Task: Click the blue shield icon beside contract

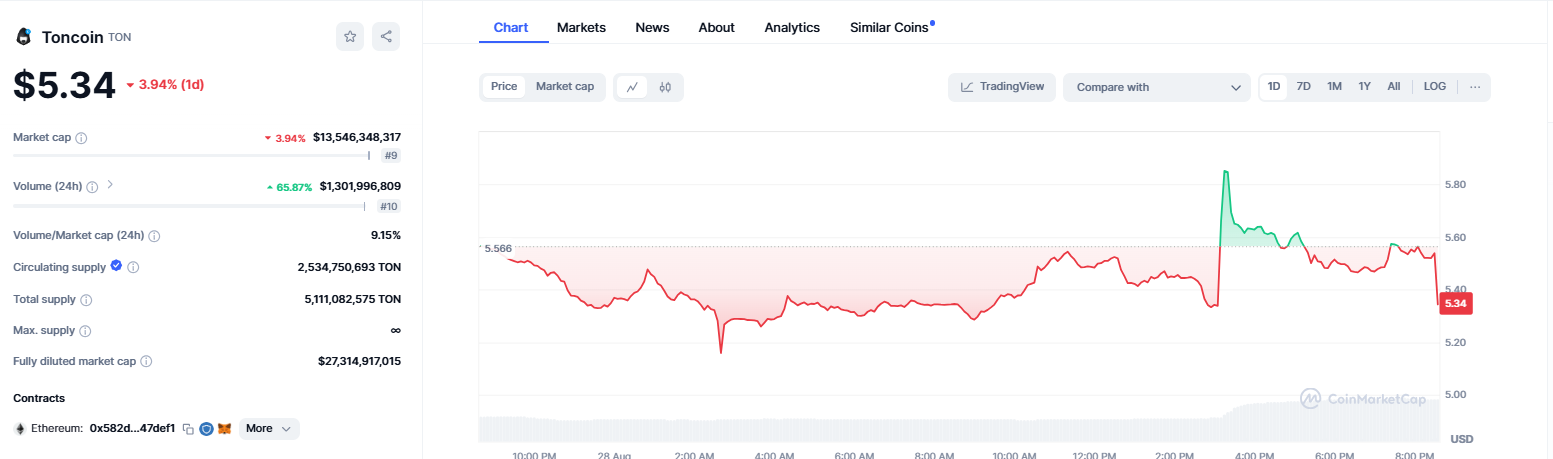Action: pyautogui.click(x=206, y=428)
